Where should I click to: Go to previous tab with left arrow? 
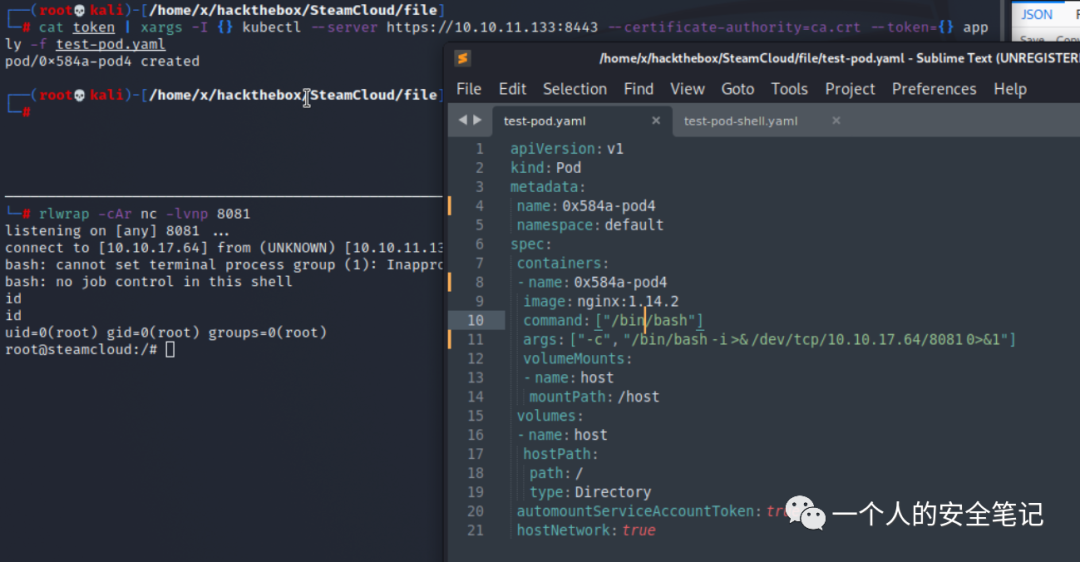462,120
